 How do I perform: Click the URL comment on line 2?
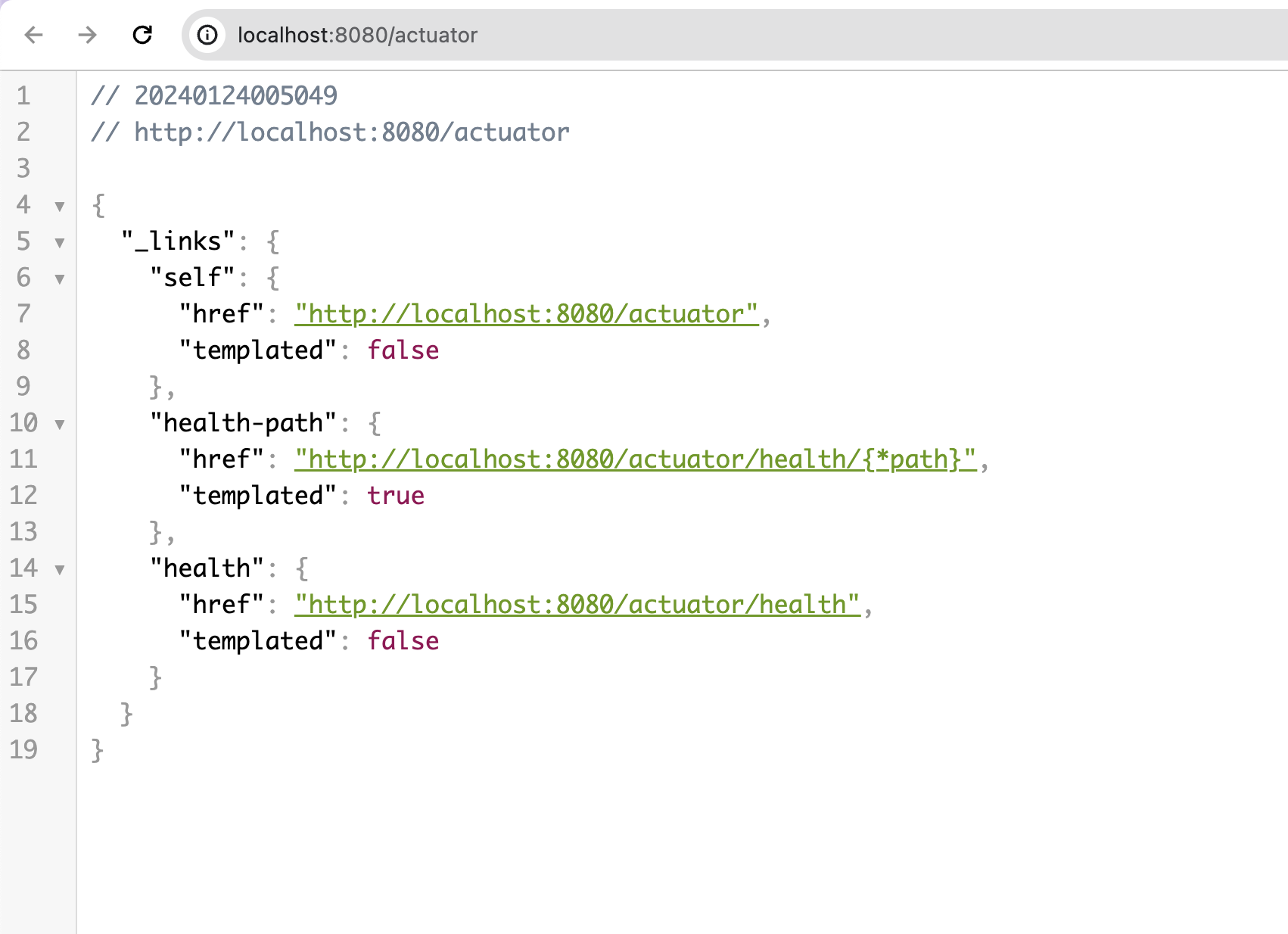(351, 132)
